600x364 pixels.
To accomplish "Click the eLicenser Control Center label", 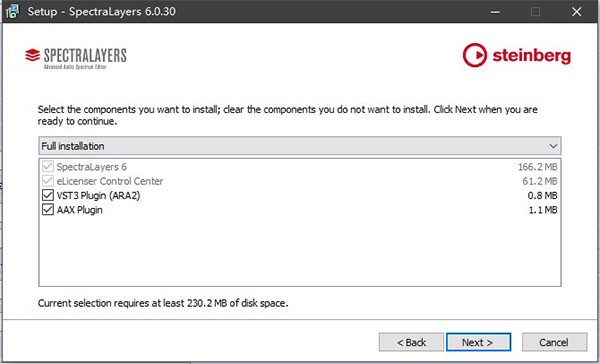I will pos(110,181).
